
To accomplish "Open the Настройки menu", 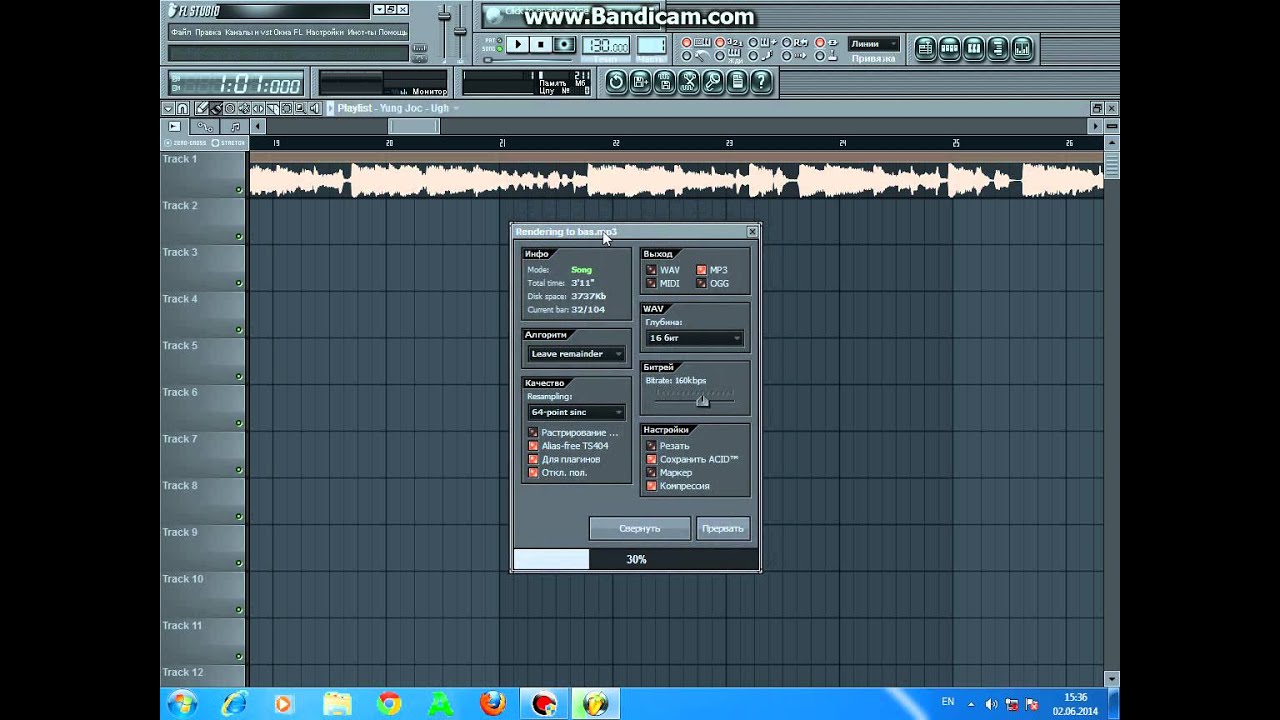I will (325, 32).
